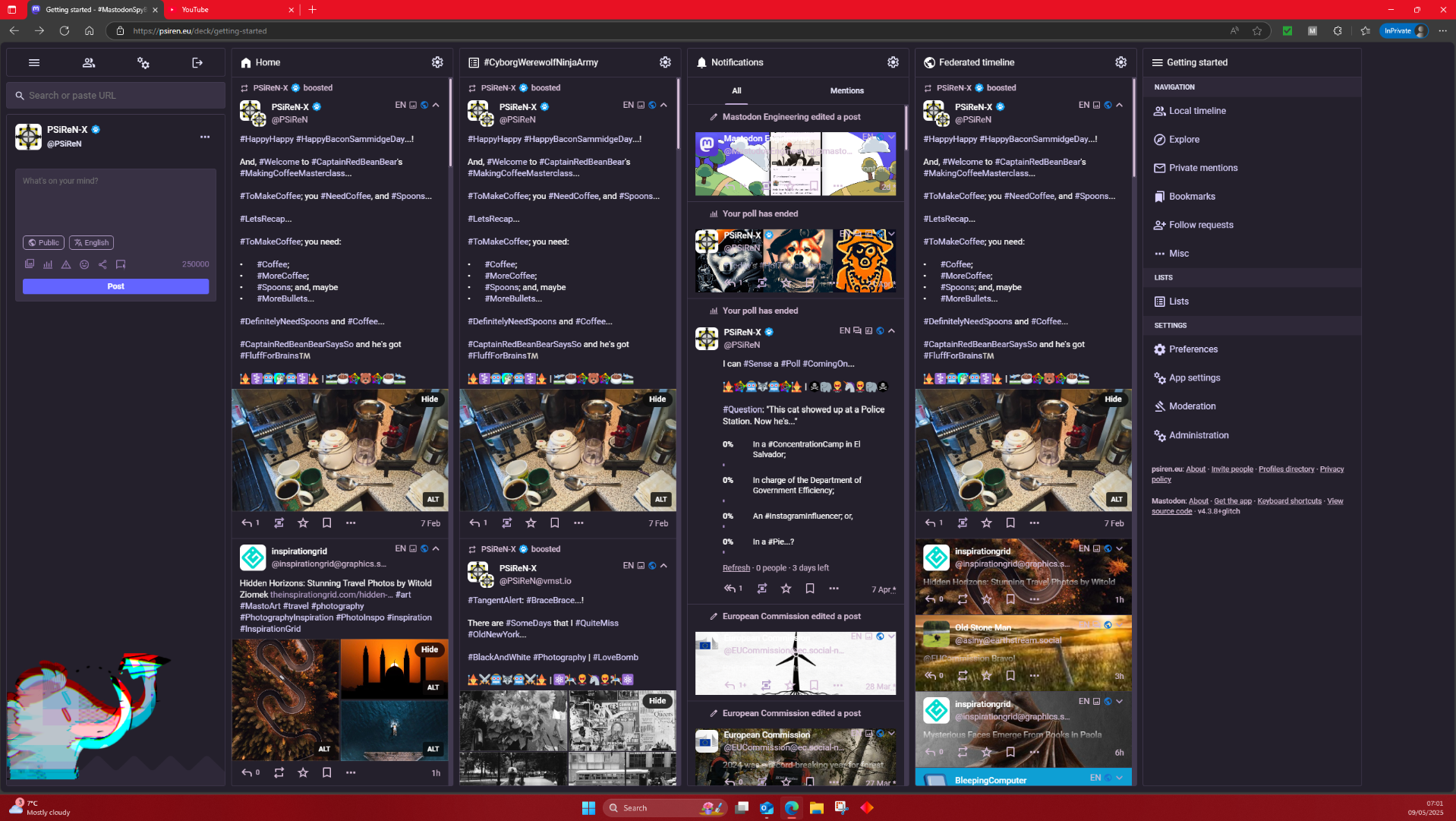Open Follow requests
The height and width of the screenshot is (821, 1456).
1201,225
